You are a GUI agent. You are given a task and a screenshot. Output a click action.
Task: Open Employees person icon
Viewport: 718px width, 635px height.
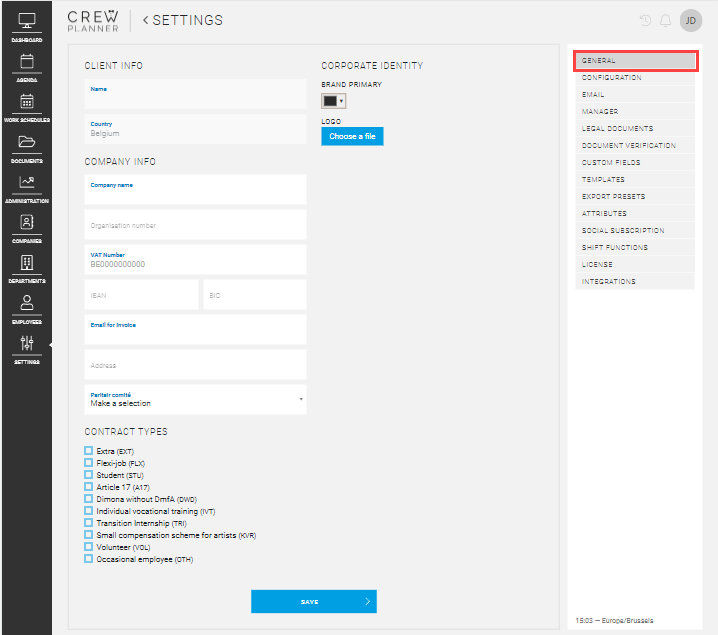click(27, 303)
